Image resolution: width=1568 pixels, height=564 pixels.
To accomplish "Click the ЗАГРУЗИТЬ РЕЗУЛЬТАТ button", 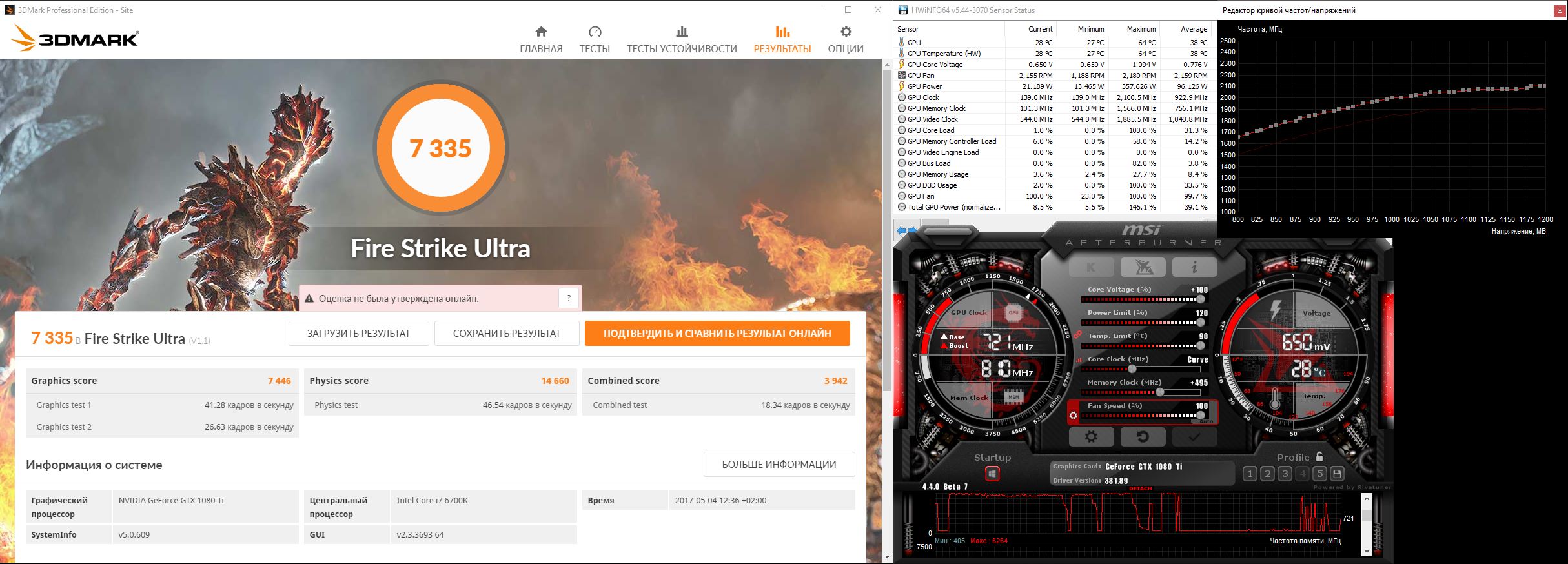I will click(x=358, y=334).
